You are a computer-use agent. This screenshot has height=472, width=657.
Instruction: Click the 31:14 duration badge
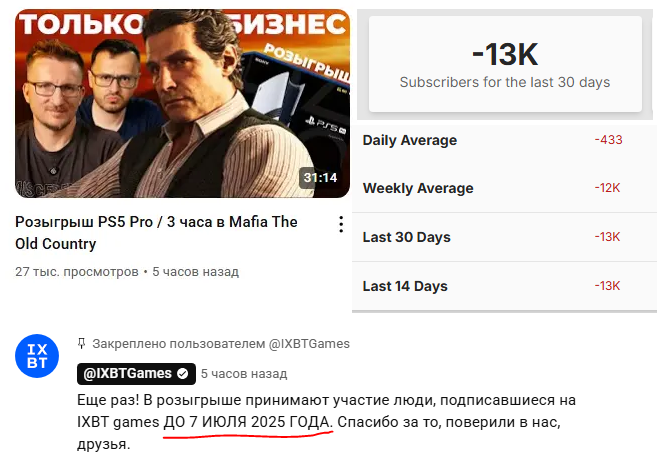coord(321,178)
